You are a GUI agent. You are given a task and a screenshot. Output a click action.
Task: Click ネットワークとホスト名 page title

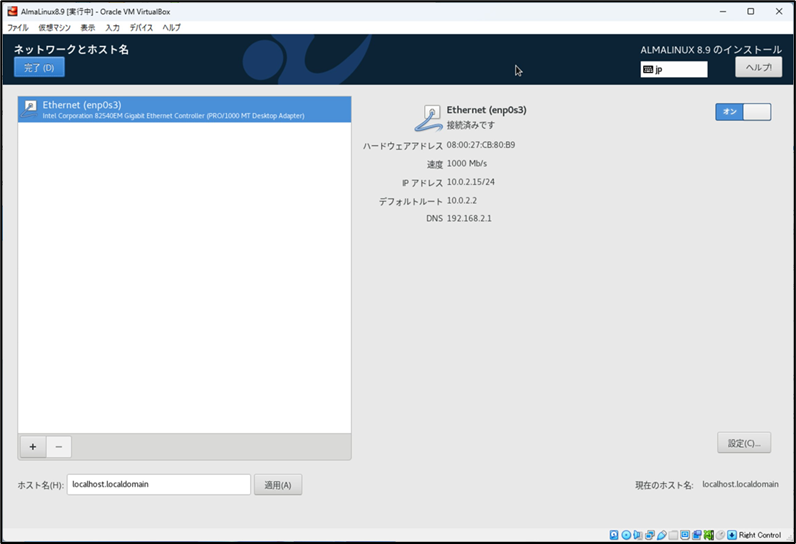pyautogui.click(x=71, y=49)
